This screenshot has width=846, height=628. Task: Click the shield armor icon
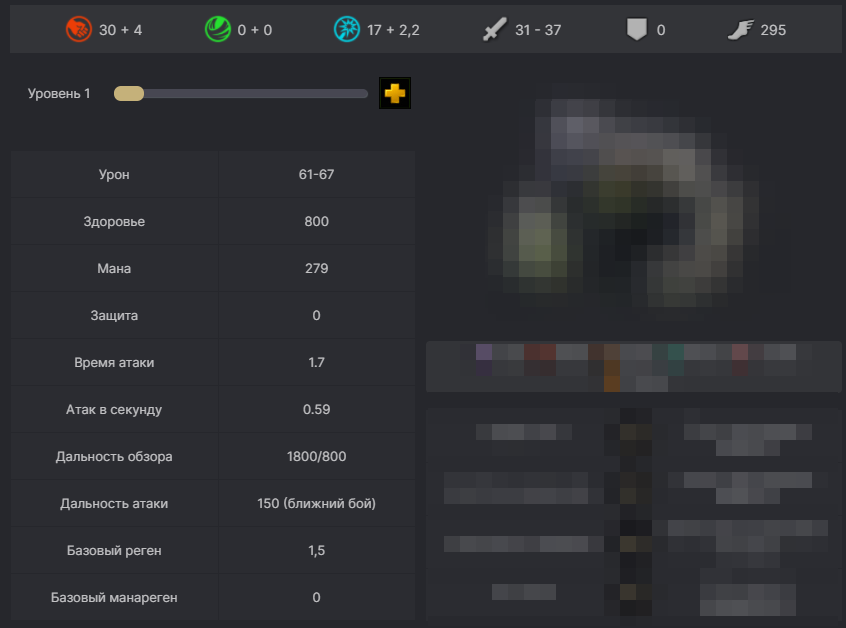pyautogui.click(x=636, y=30)
